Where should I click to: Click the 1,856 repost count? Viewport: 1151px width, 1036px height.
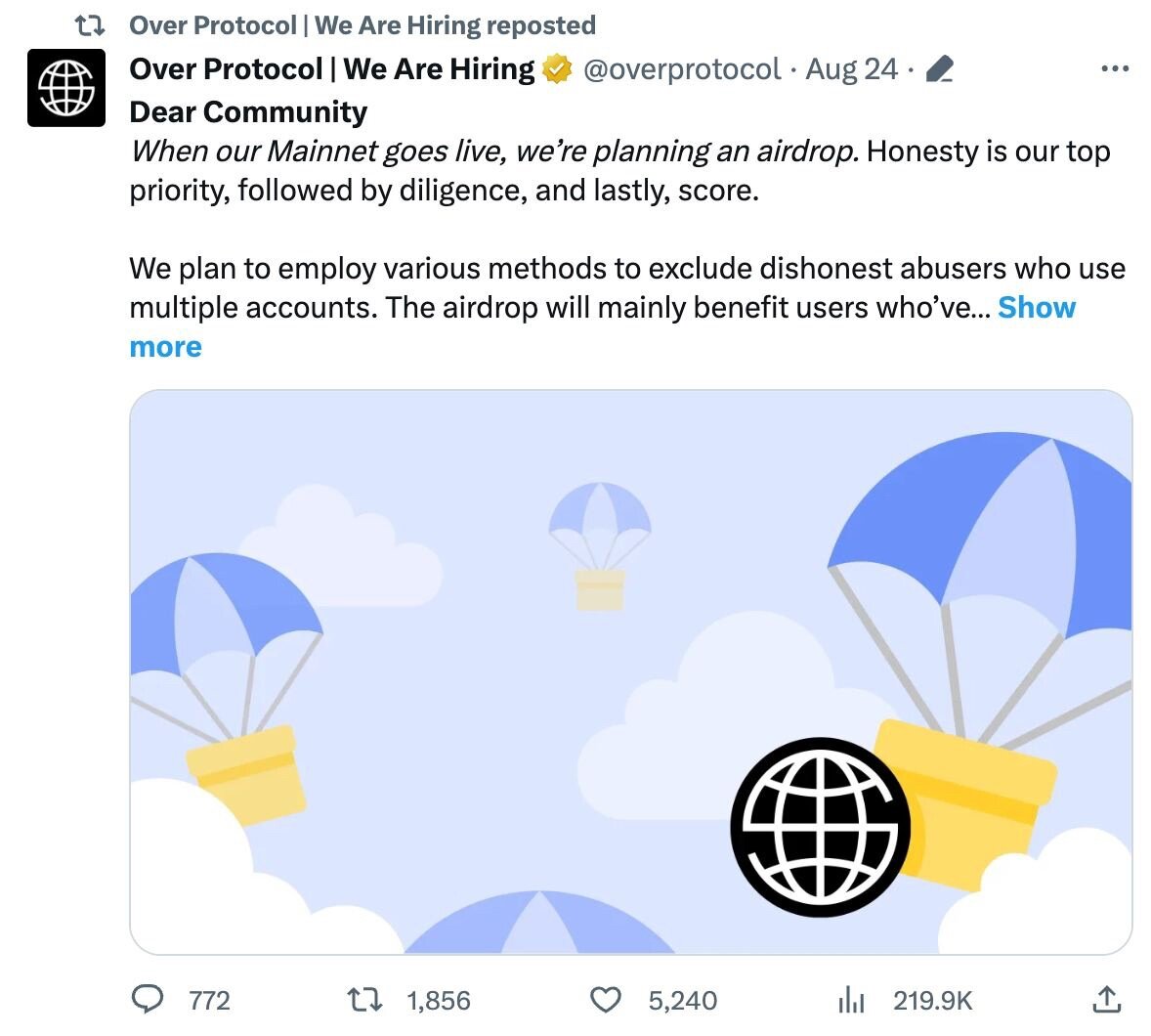[438, 1001]
